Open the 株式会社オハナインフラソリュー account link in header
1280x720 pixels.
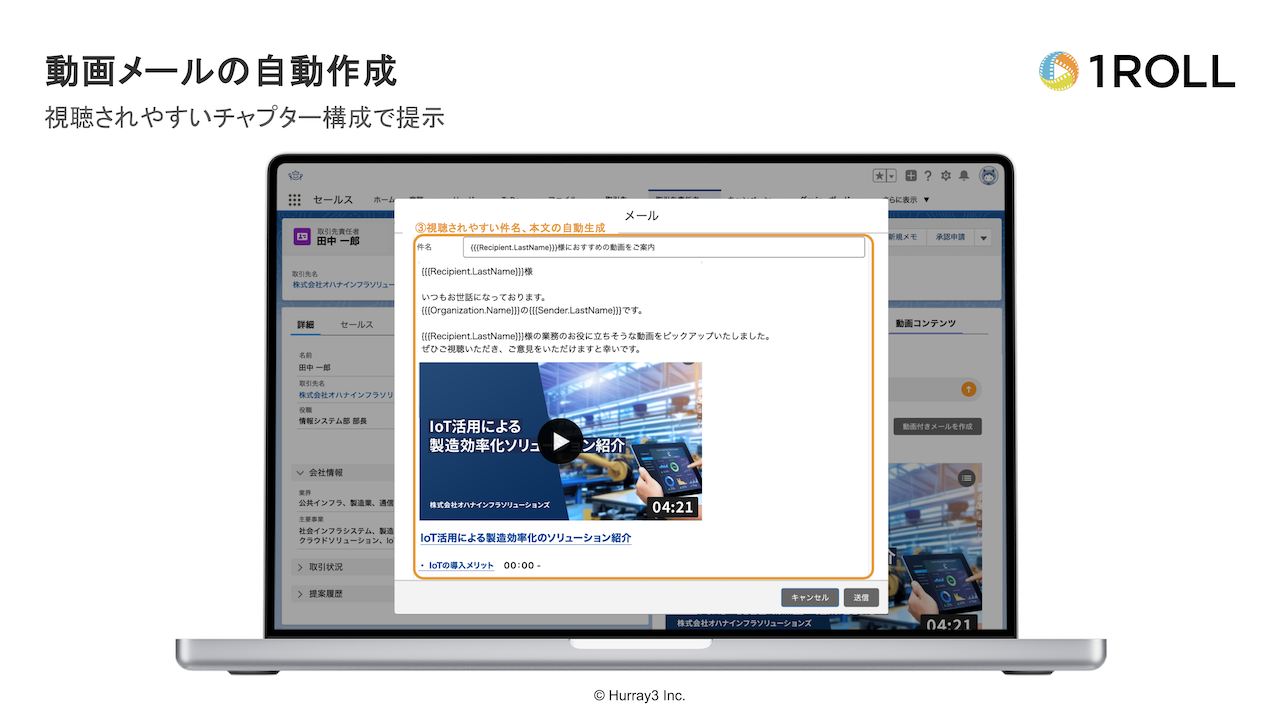(342, 285)
